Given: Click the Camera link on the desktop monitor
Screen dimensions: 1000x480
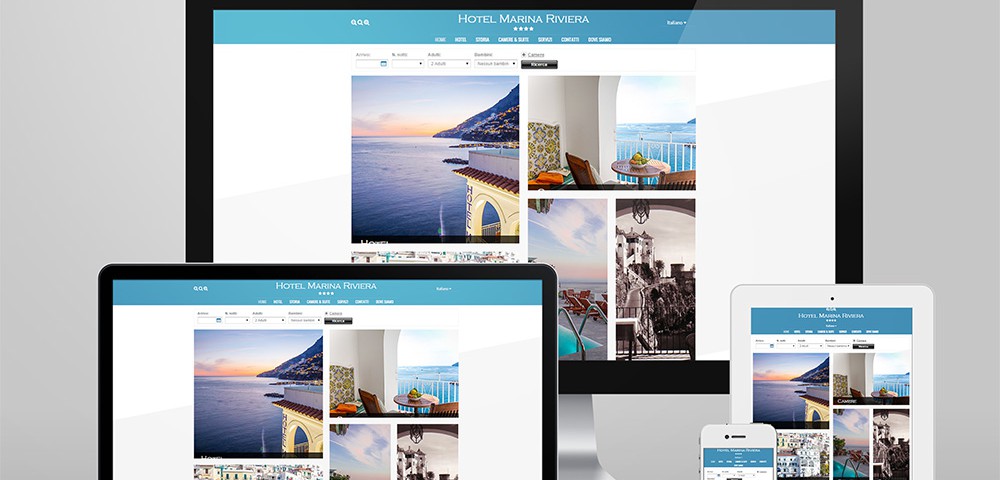Looking at the screenshot, I should pos(536,55).
